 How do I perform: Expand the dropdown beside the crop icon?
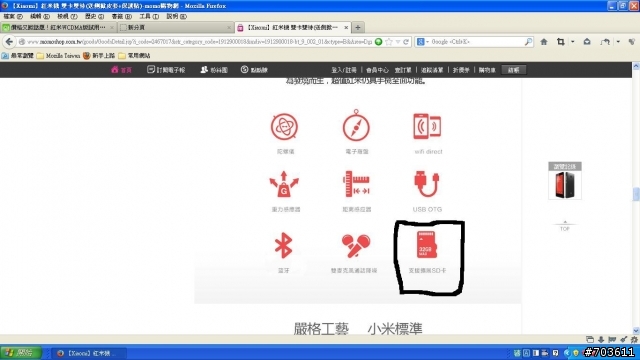[x=573, y=42]
